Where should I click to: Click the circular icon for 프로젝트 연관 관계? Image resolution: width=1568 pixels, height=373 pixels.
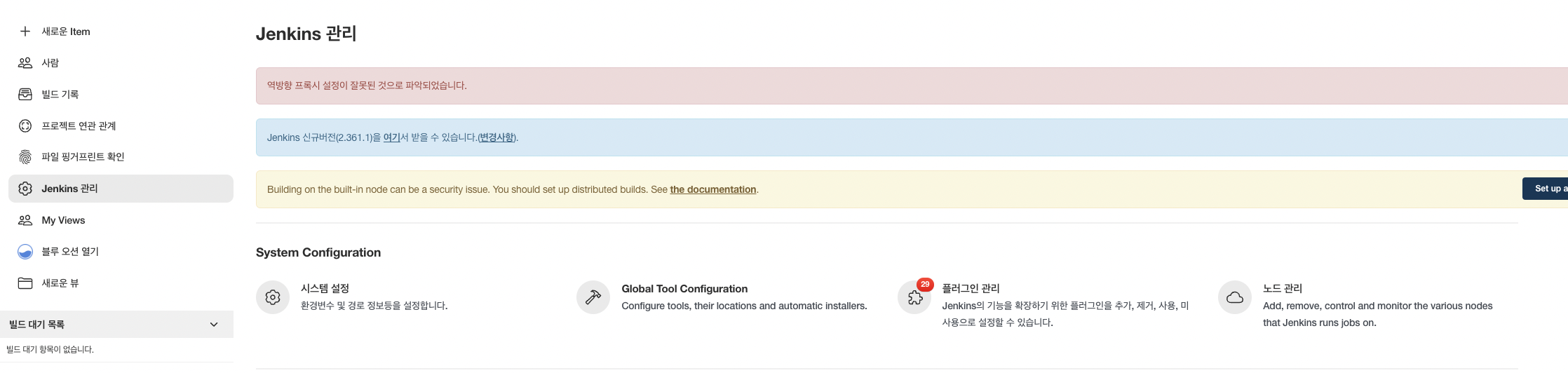[25, 126]
